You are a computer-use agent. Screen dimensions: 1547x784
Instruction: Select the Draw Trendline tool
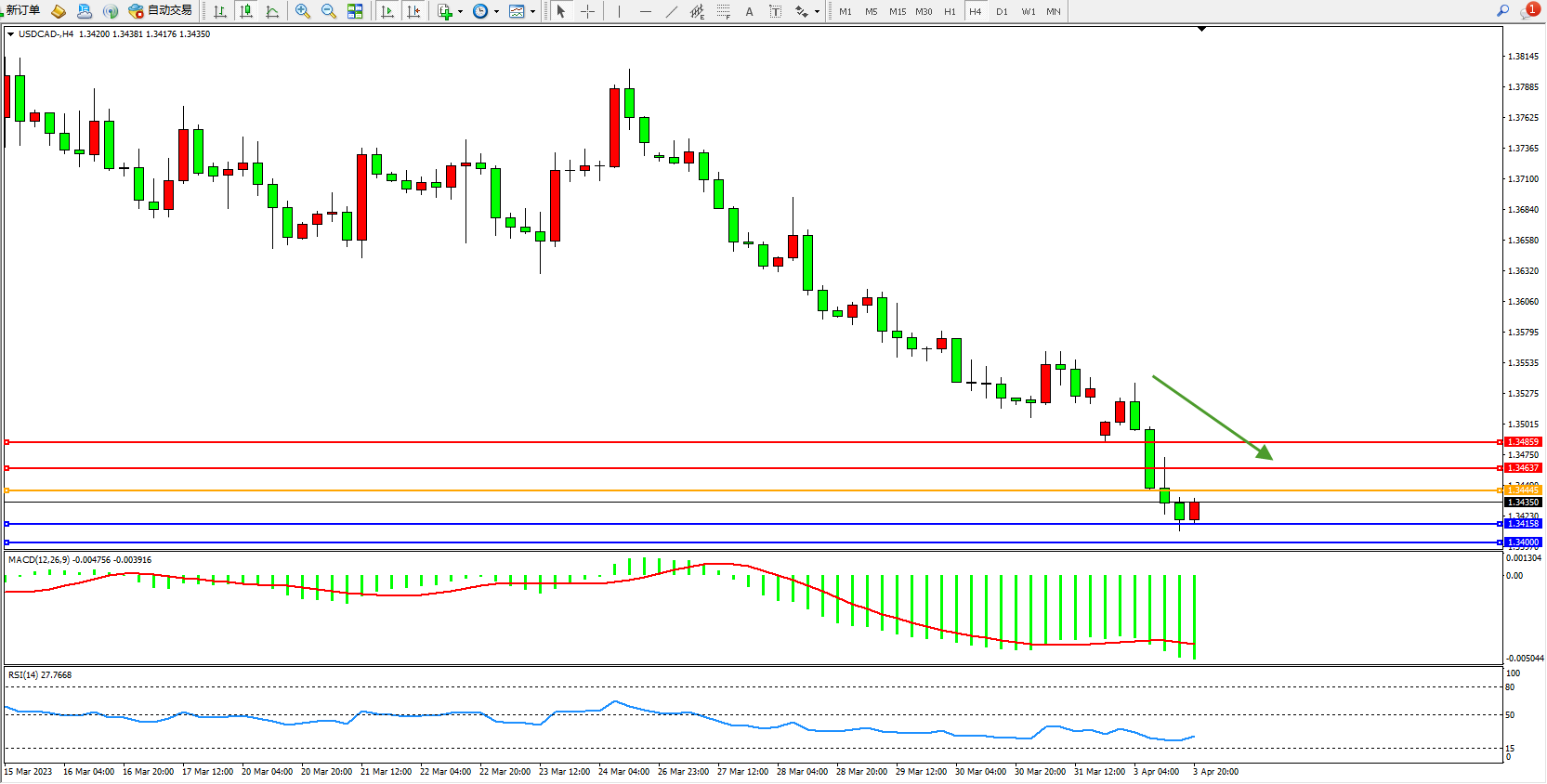[671, 11]
